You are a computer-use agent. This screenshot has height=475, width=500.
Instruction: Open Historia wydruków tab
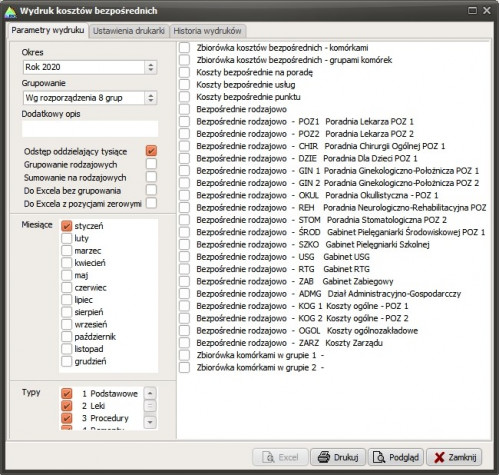(x=207, y=31)
